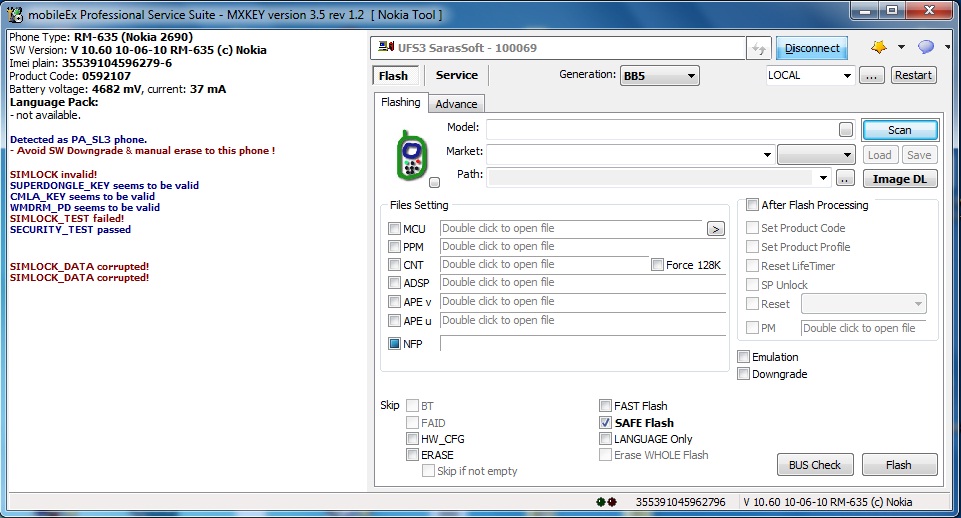This screenshot has width=961, height=518.
Task: Enable After Flash Processing checkbox
Action: coord(752,205)
